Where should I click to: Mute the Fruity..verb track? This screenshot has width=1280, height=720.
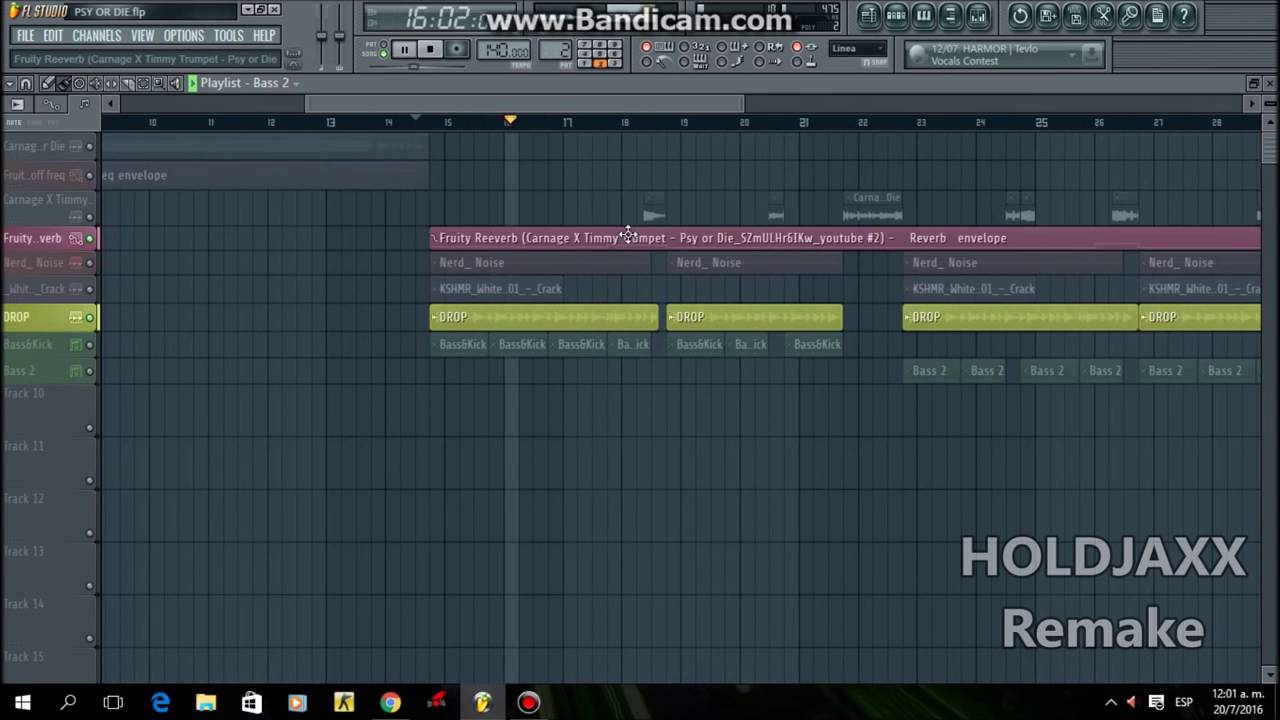(89, 239)
